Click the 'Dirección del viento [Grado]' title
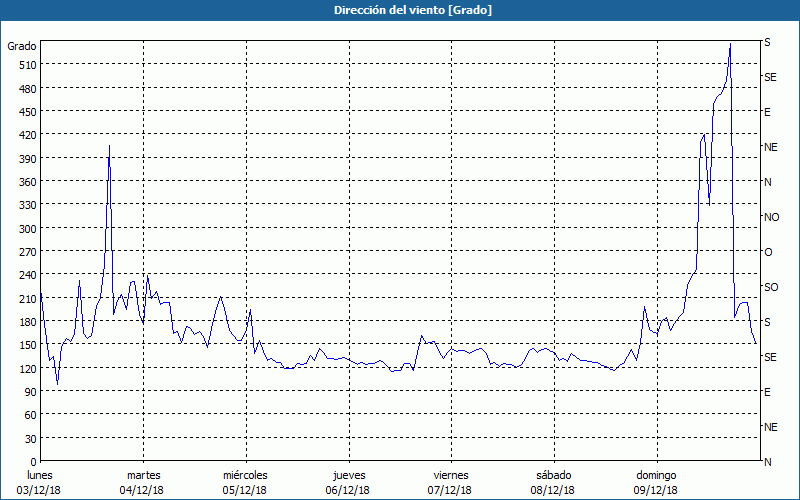800x500 pixels. tap(413, 10)
